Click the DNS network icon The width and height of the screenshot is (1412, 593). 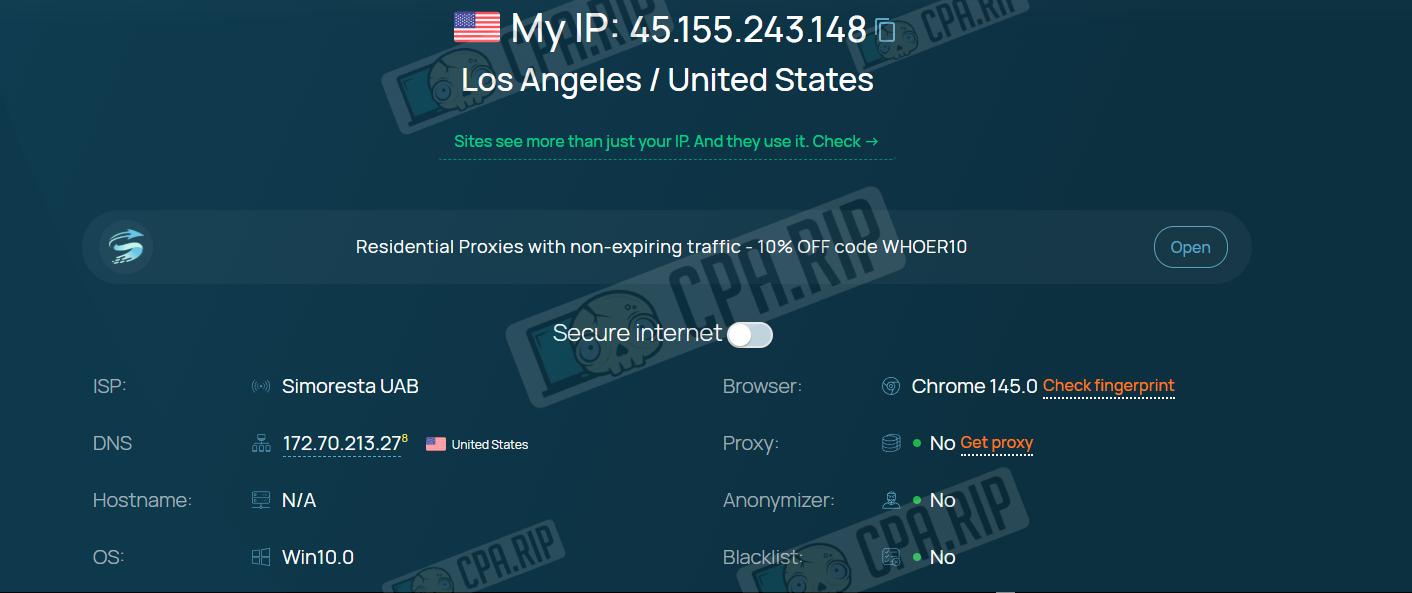[261, 444]
